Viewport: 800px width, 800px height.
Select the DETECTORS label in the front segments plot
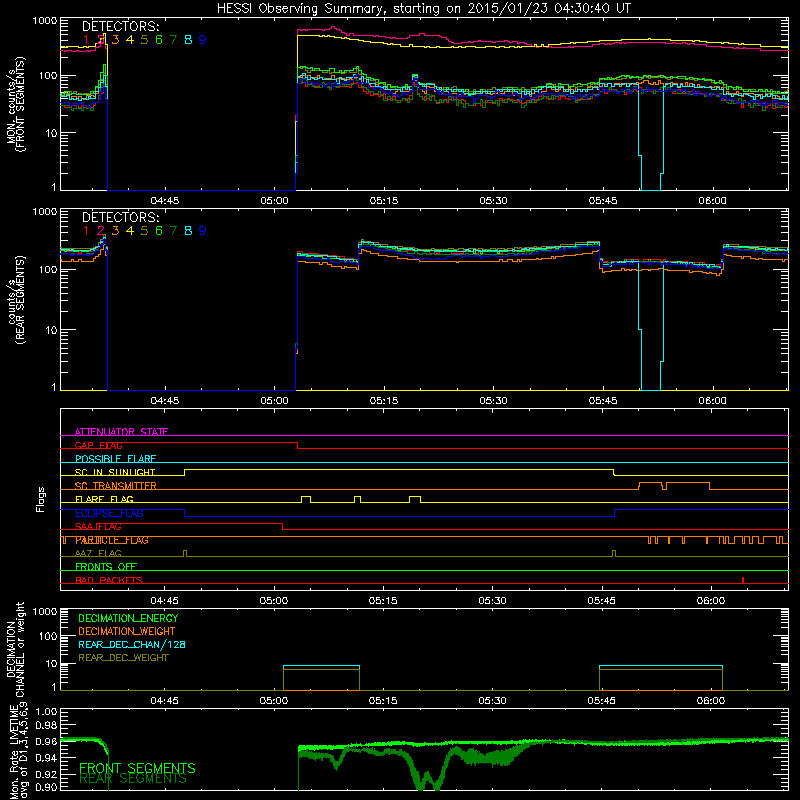click(120, 26)
